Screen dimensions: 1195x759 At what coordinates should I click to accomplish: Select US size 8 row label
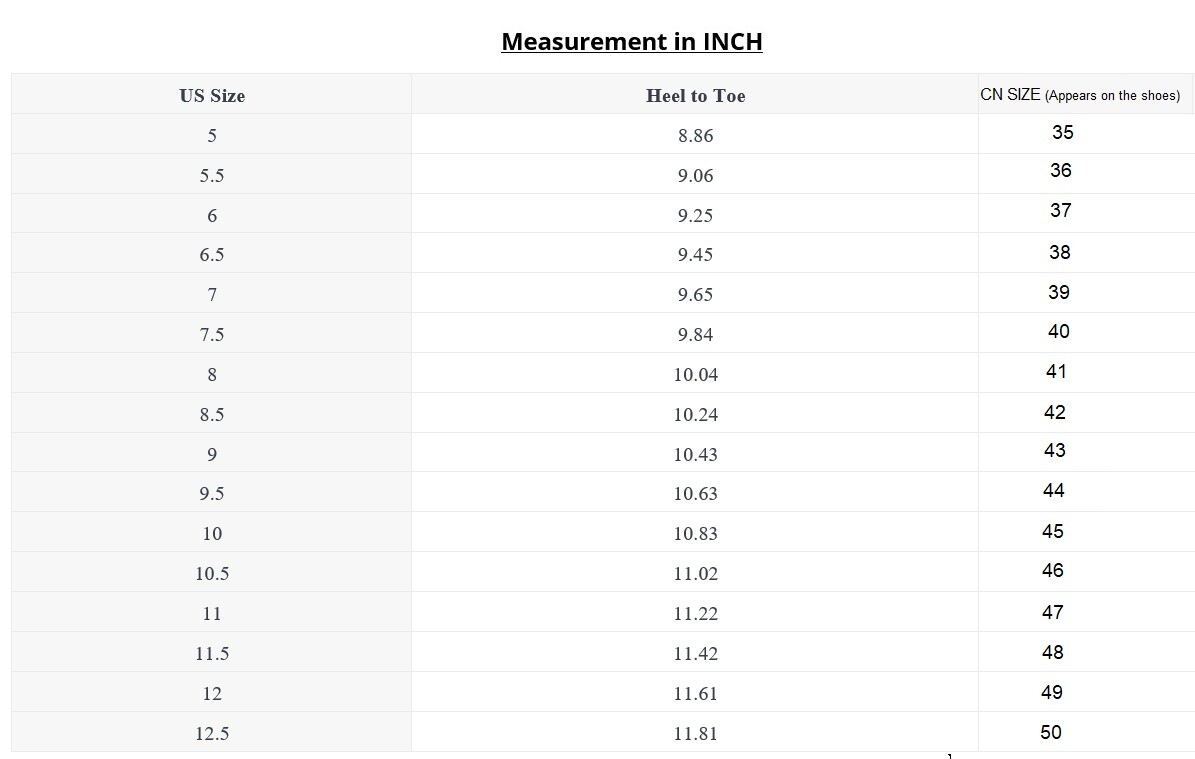click(x=212, y=374)
